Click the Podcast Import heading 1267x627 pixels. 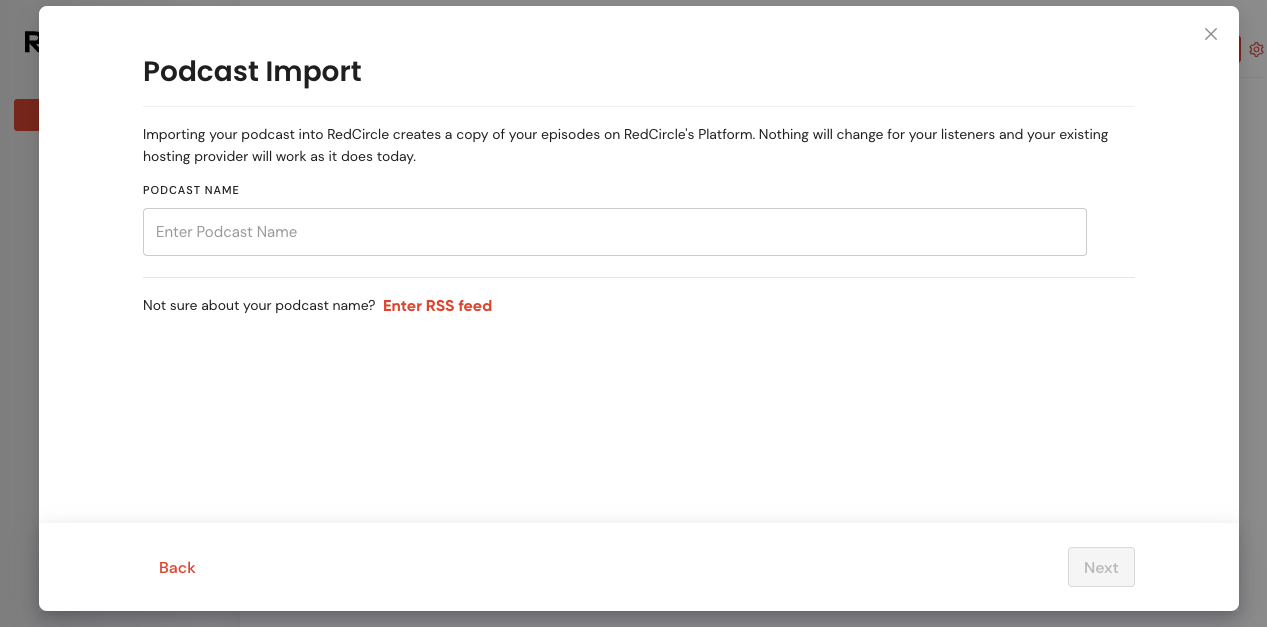pyautogui.click(x=252, y=72)
